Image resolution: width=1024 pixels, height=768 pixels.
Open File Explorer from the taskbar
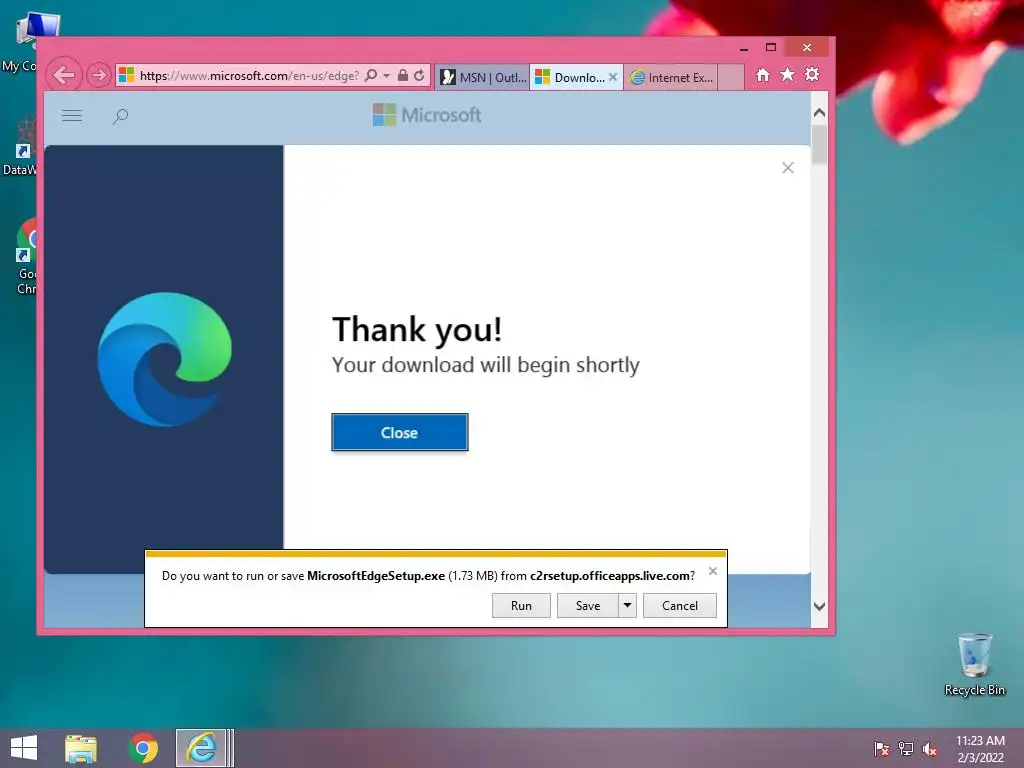click(80, 748)
